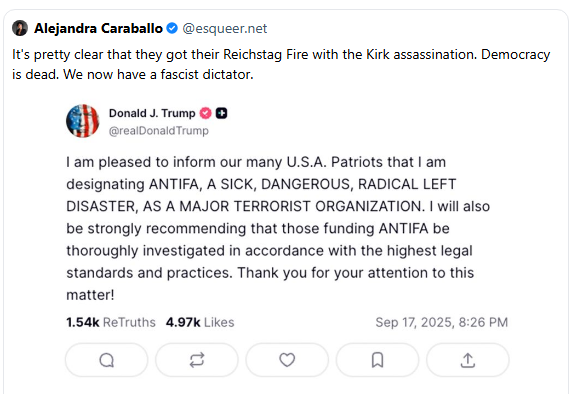Bookmark the post with bookmark icon
Image resolution: width=569 pixels, height=394 pixels.
377,360
